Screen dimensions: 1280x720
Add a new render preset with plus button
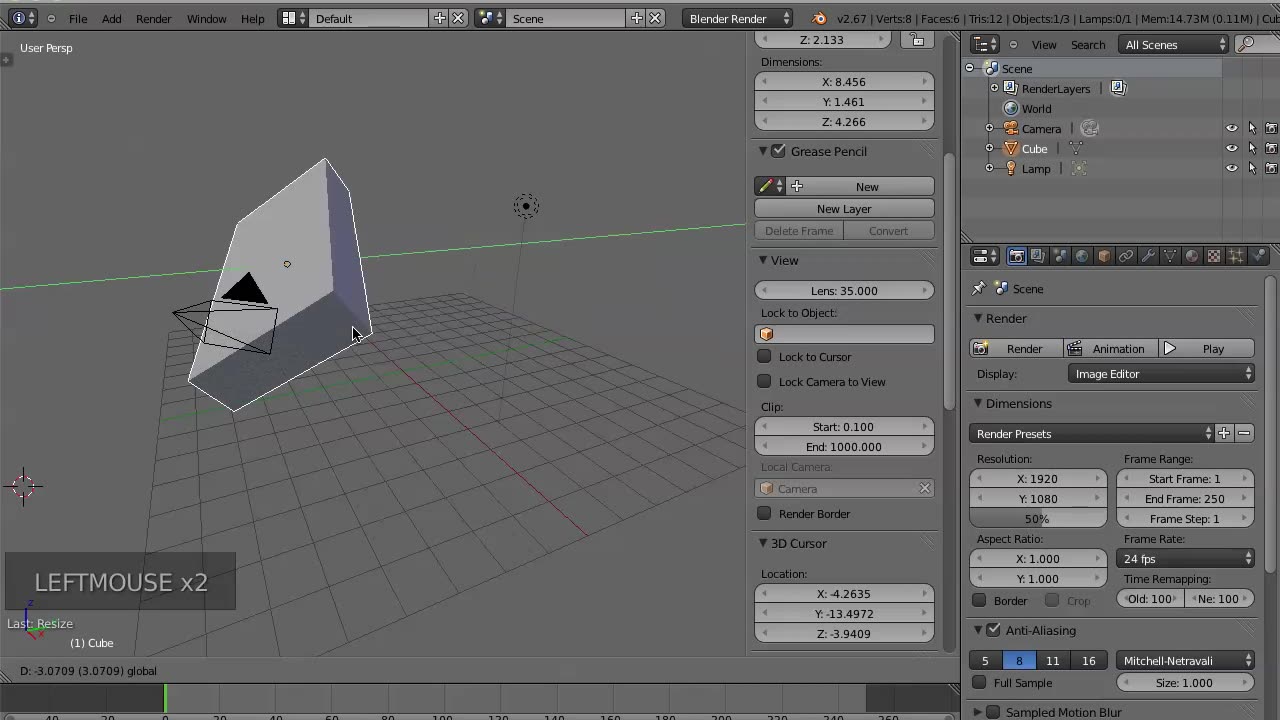pos(1224,433)
